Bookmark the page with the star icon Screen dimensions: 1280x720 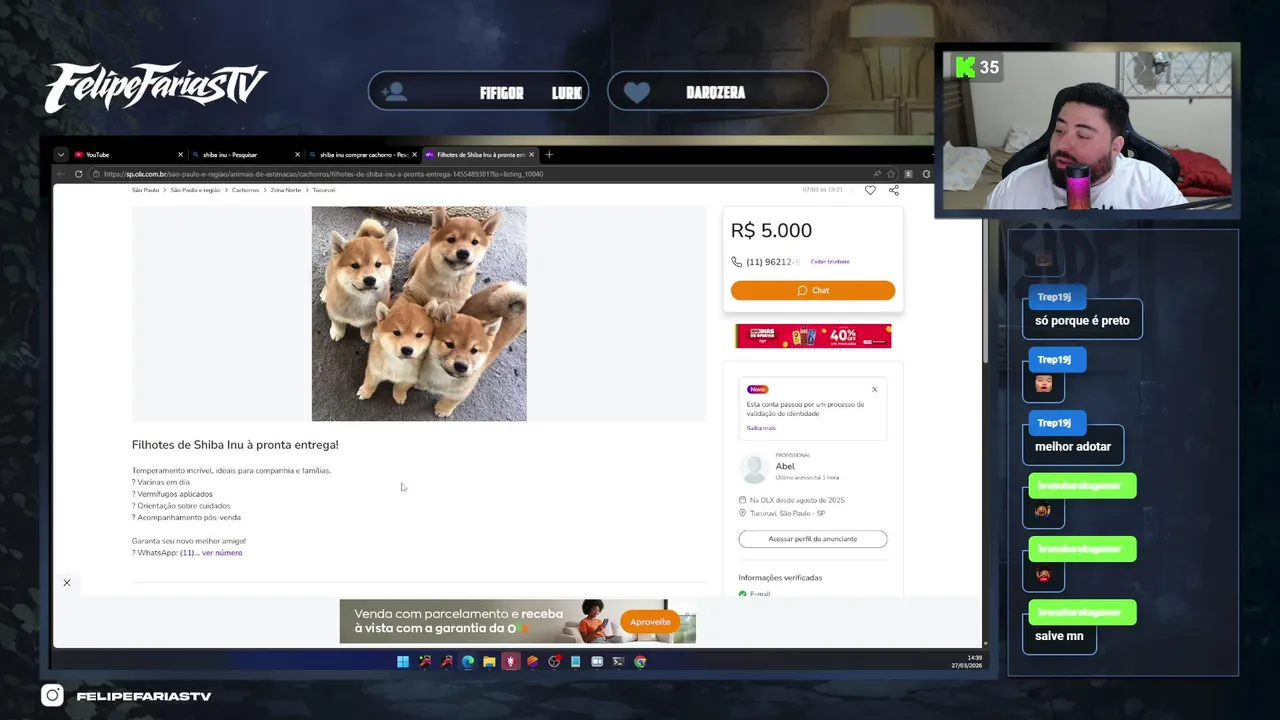(x=891, y=174)
